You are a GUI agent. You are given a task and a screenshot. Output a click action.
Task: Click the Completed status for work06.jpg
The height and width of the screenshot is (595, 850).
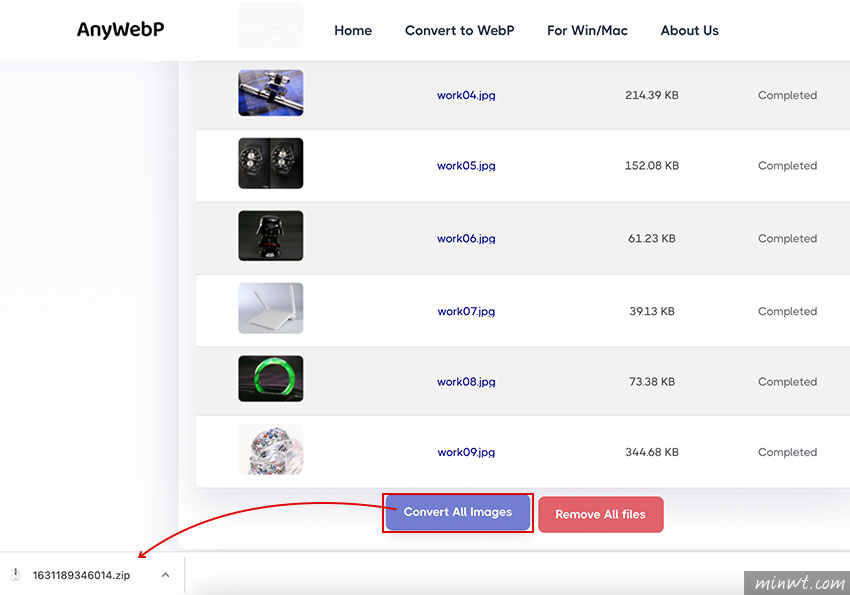coord(787,238)
